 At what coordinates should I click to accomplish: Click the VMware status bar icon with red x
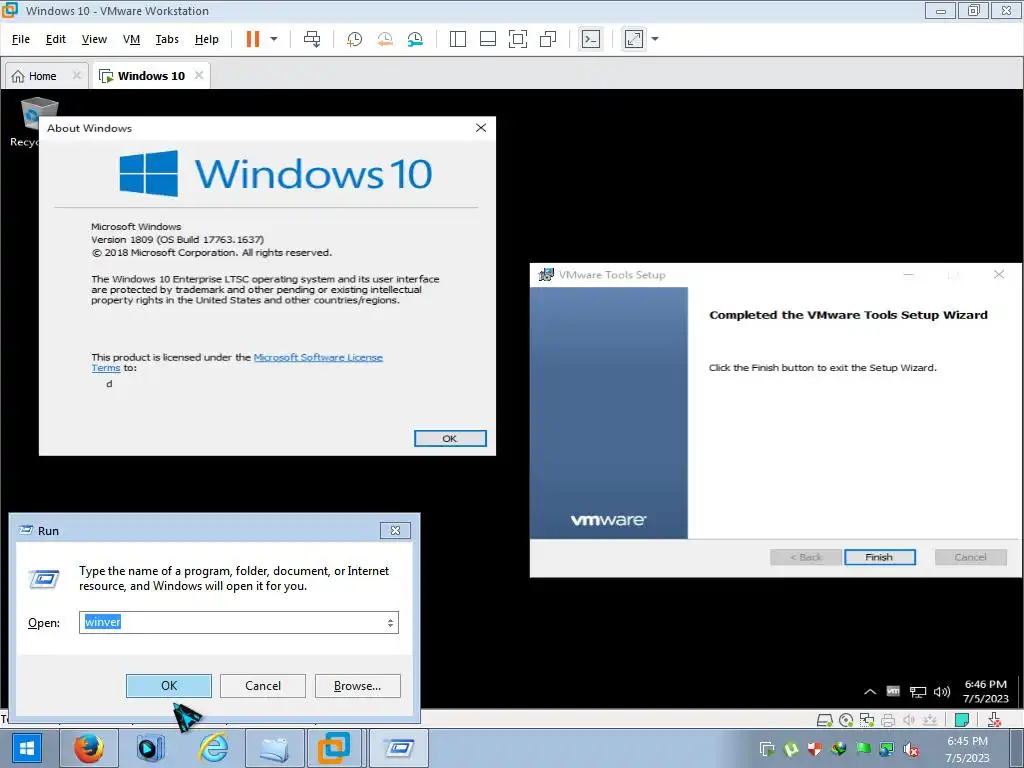point(994,720)
